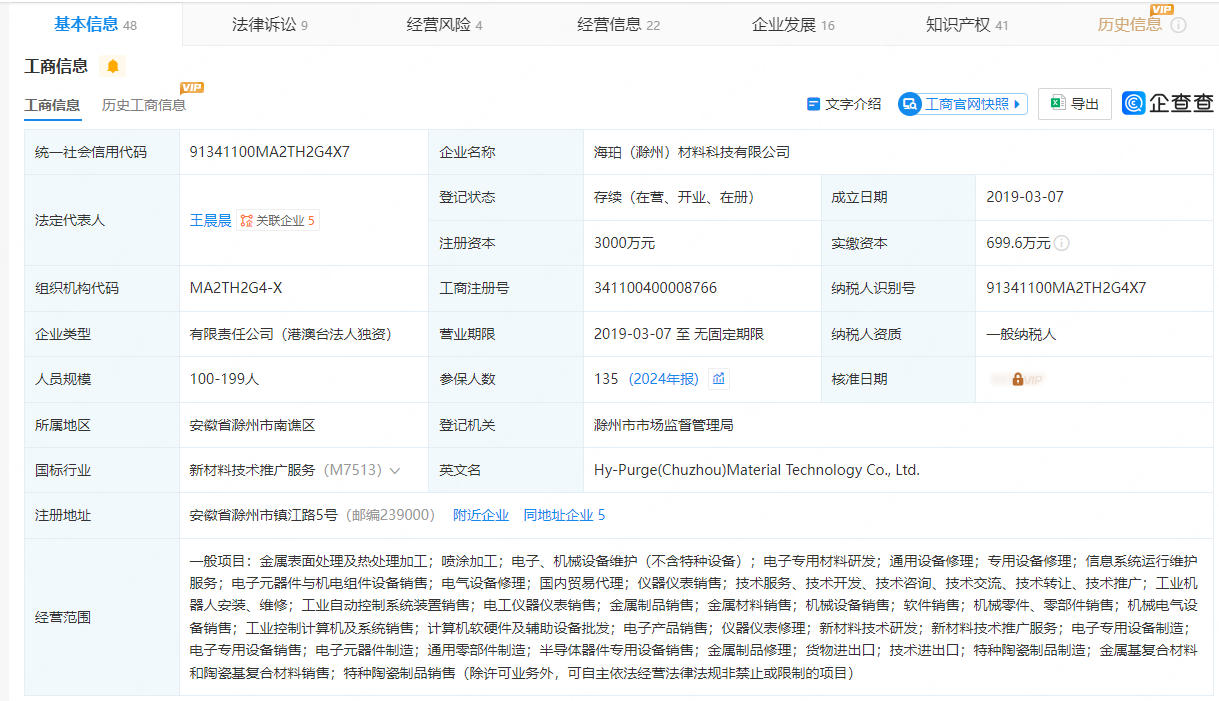Open the 同地址企业 5 link
The height and width of the screenshot is (701, 1219).
pyautogui.click(x=564, y=515)
